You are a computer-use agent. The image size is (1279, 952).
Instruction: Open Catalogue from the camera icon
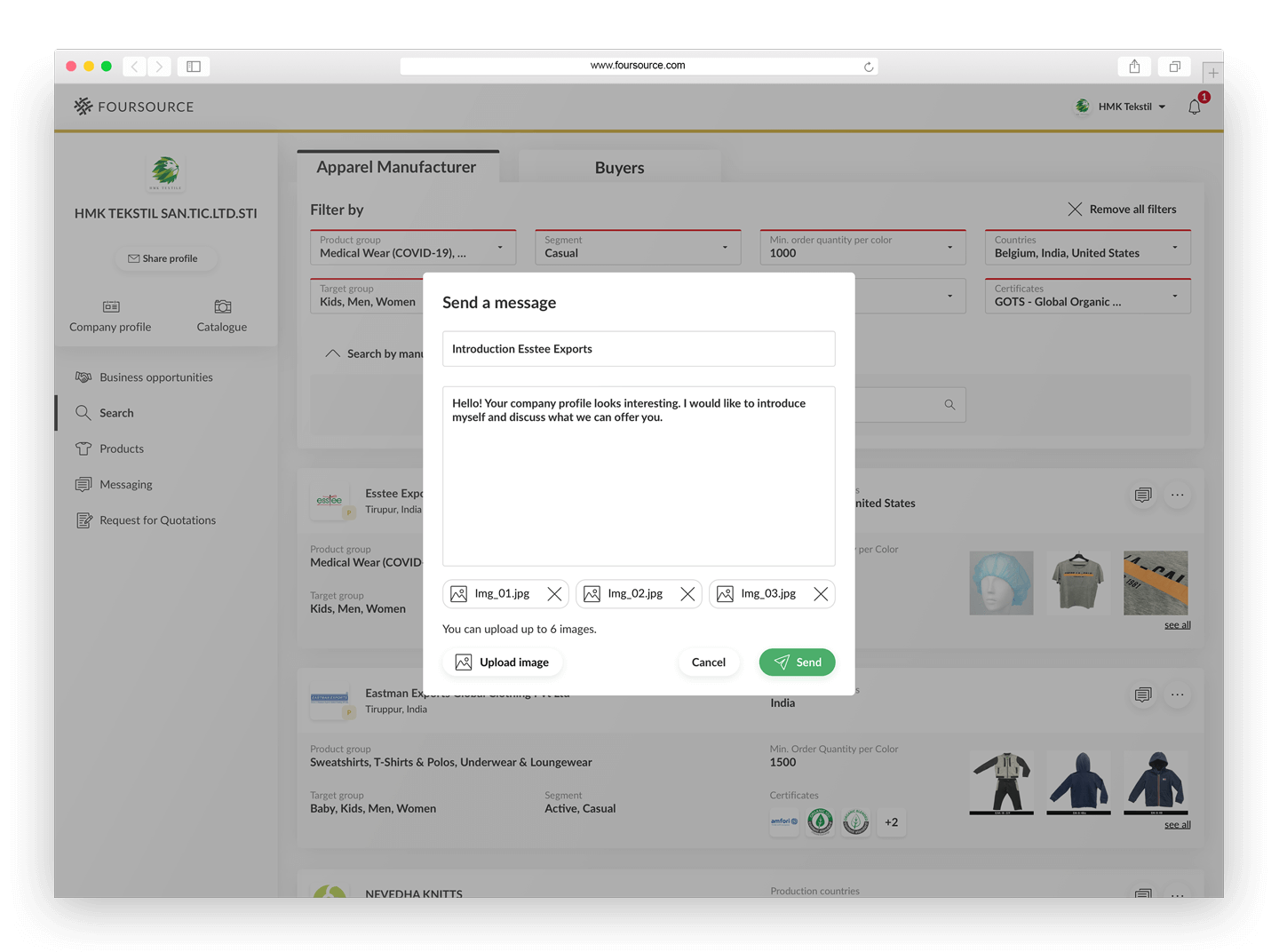coord(222,307)
